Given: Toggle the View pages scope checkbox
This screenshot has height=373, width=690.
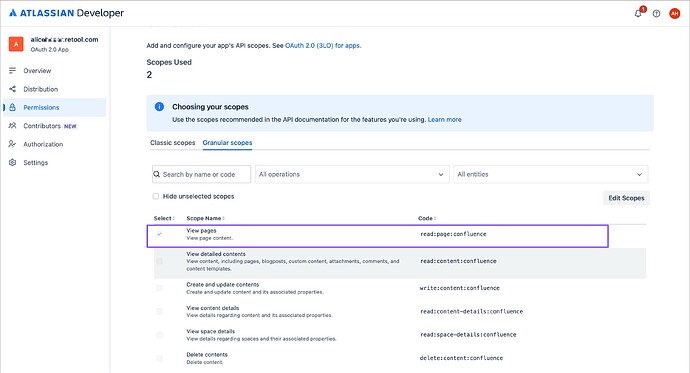Looking at the screenshot, I should [x=159, y=234].
